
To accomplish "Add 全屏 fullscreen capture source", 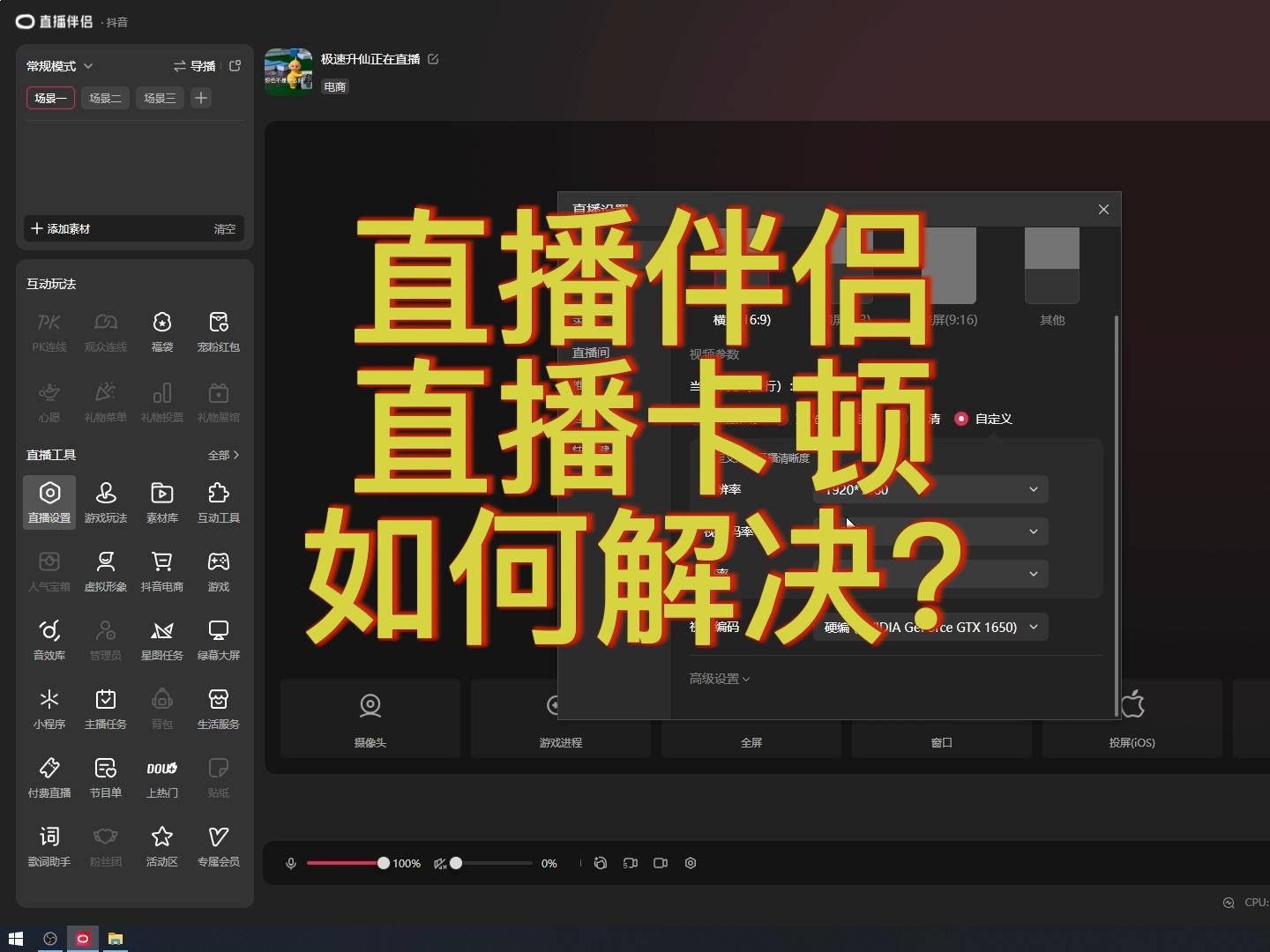I will pos(751,718).
